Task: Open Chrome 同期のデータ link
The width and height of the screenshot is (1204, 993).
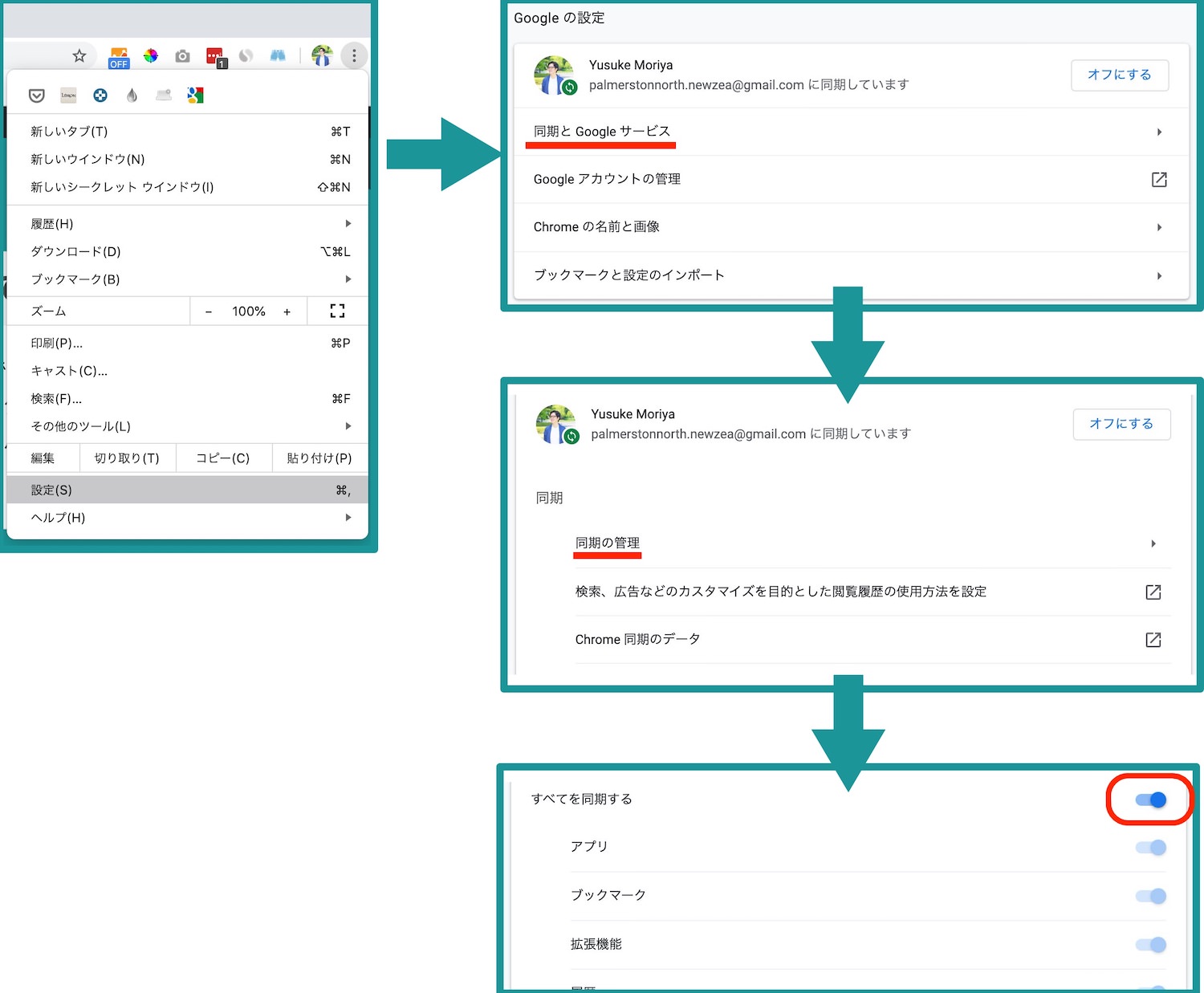Action: pyautogui.click(x=872, y=640)
